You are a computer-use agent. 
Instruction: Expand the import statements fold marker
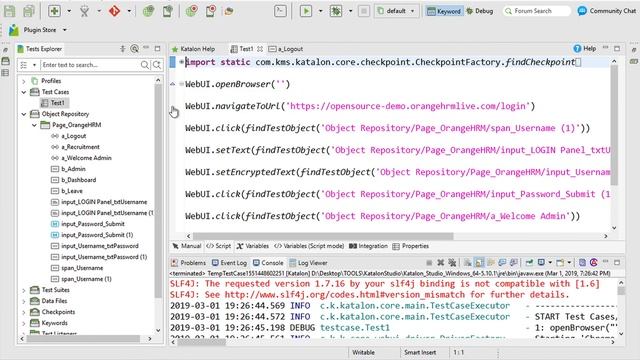(x=181, y=62)
